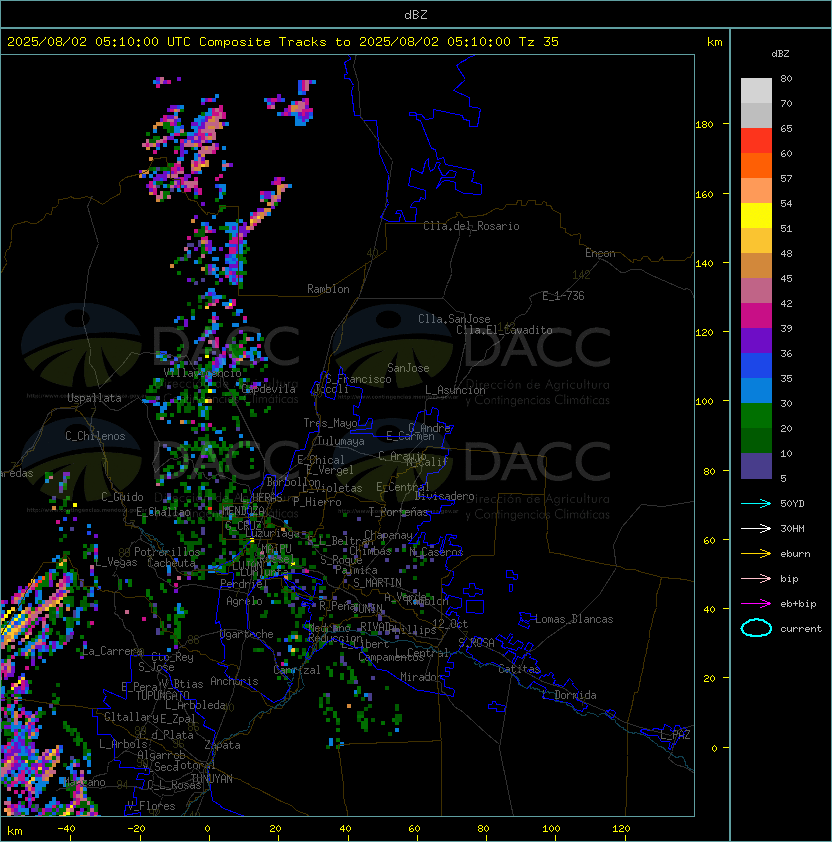Click the yellow eburn arrow in the legend
Screen dimensions: 832x842
[x=756, y=554]
